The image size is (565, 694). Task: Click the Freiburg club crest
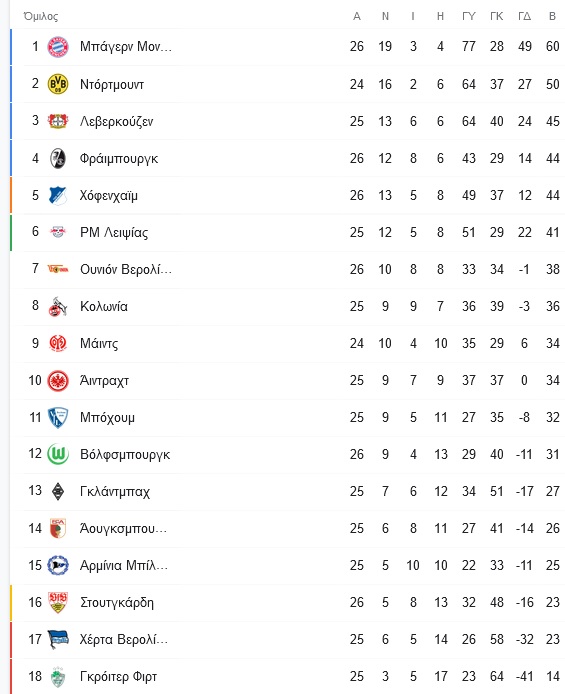coord(58,158)
